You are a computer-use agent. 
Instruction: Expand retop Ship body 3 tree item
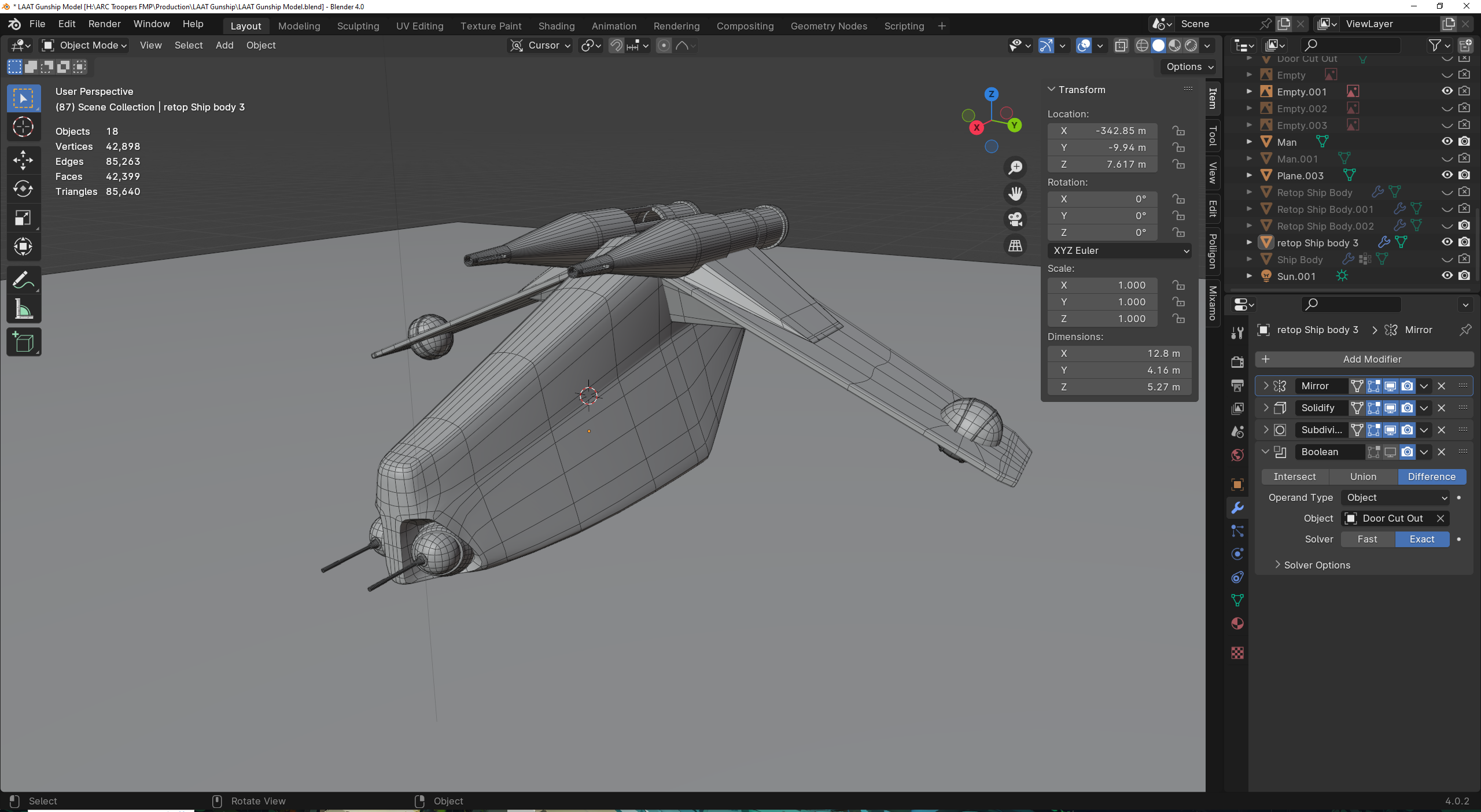pyautogui.click(x=1249, y=242)
